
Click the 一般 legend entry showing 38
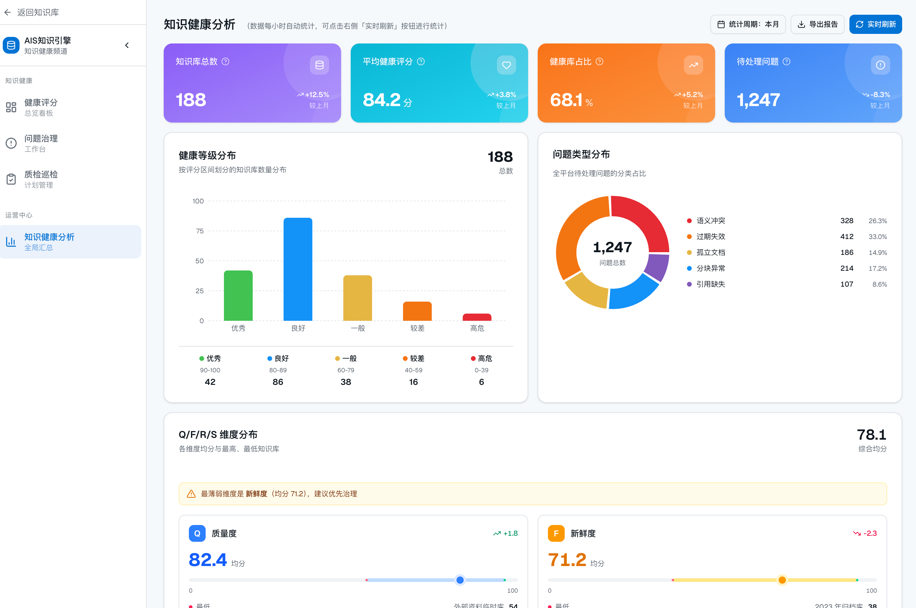click(346, 370)
